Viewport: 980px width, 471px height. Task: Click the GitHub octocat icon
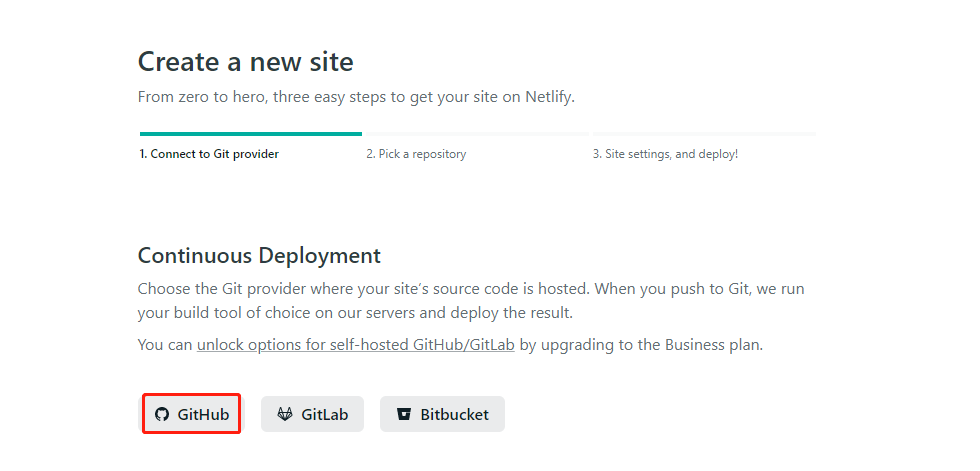pyautogui.click(x=162, y=414)
